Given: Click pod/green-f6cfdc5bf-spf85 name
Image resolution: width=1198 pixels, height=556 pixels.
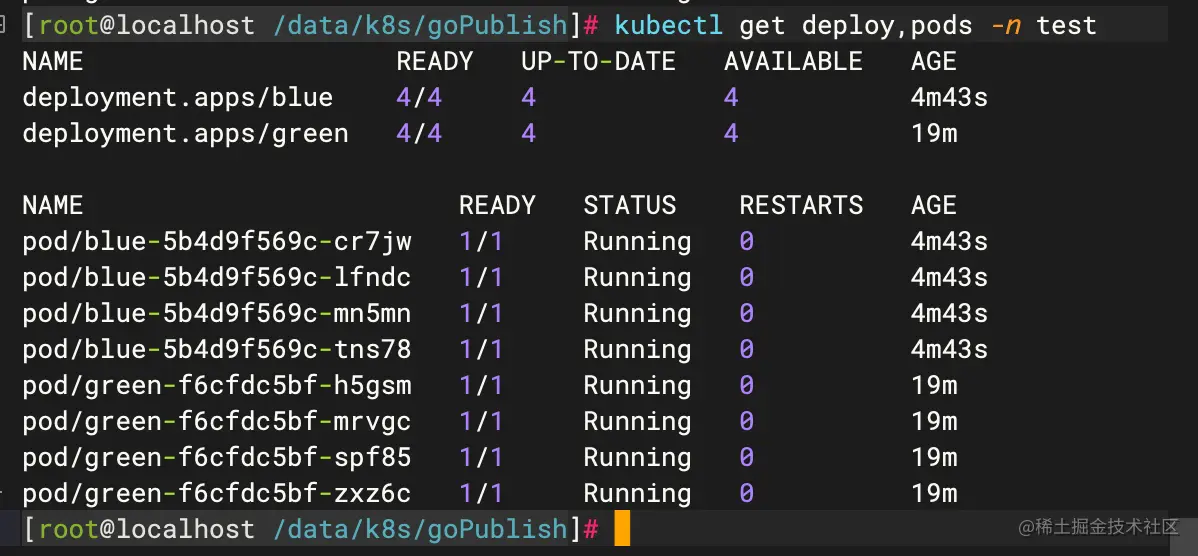Looking at the screenshot, I should click(x=217, y=457).
